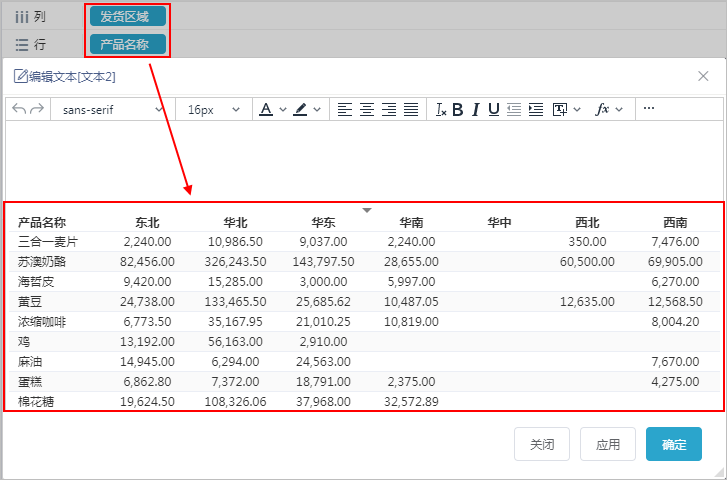Click the 行 rows shelf icon
This screenshot has height=480, width=727.
tap(22, 45)
